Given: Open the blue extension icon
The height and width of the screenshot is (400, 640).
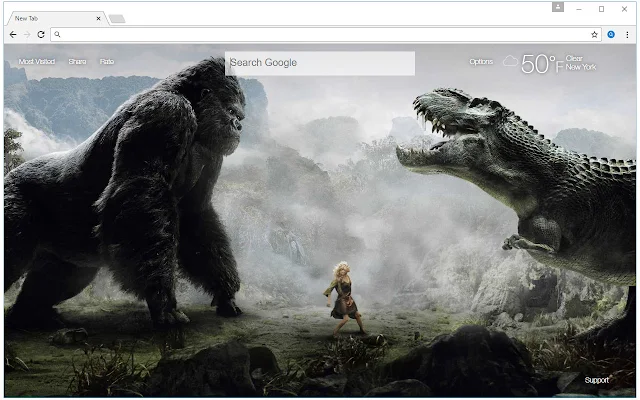Looking at the screenshot, I should (x=611, y=35).
